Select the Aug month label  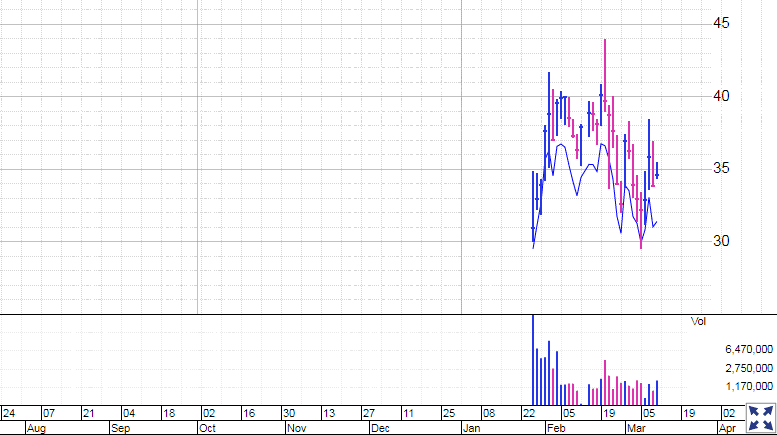(x=36, y=428)
